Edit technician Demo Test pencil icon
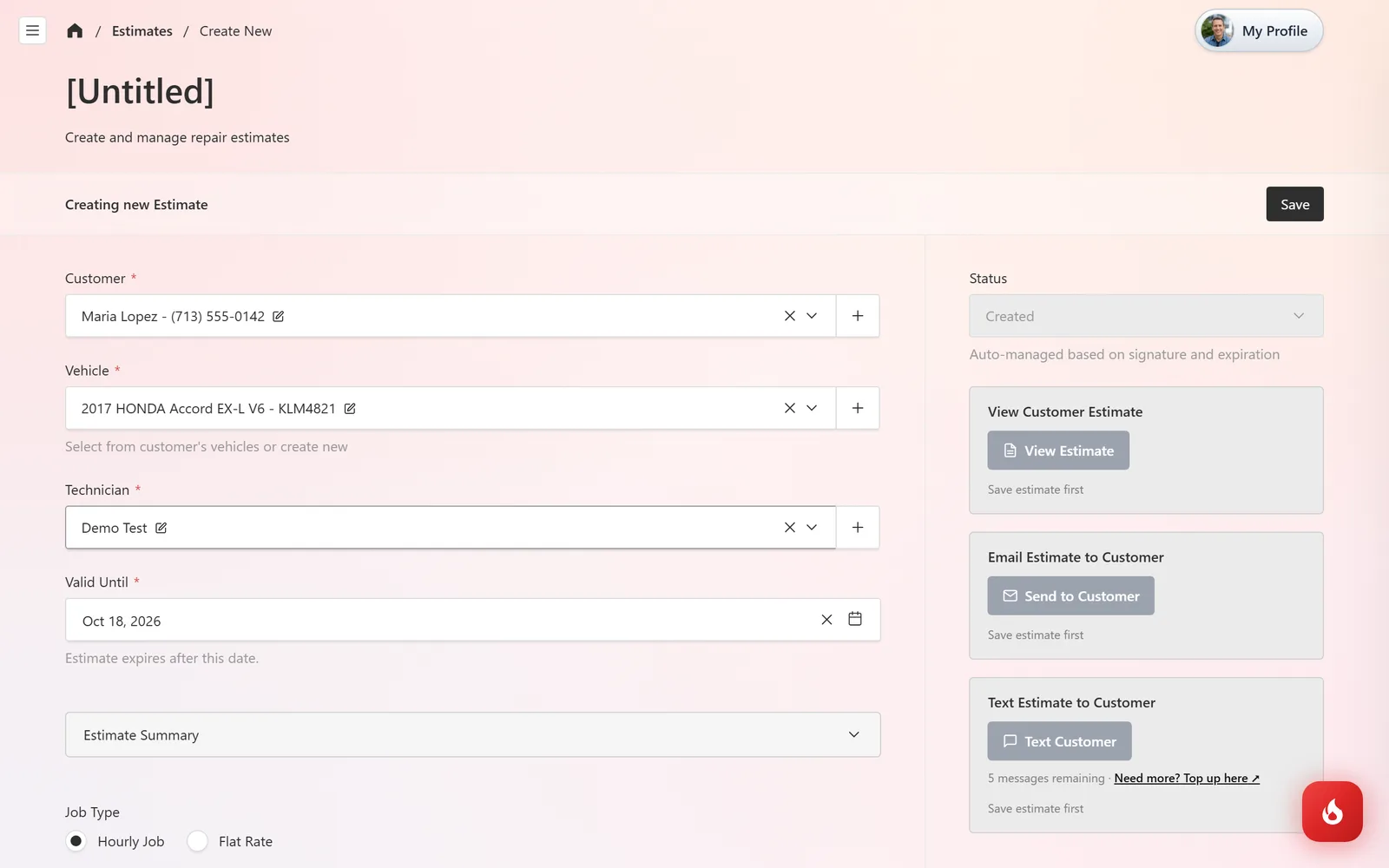 (161, 528)
